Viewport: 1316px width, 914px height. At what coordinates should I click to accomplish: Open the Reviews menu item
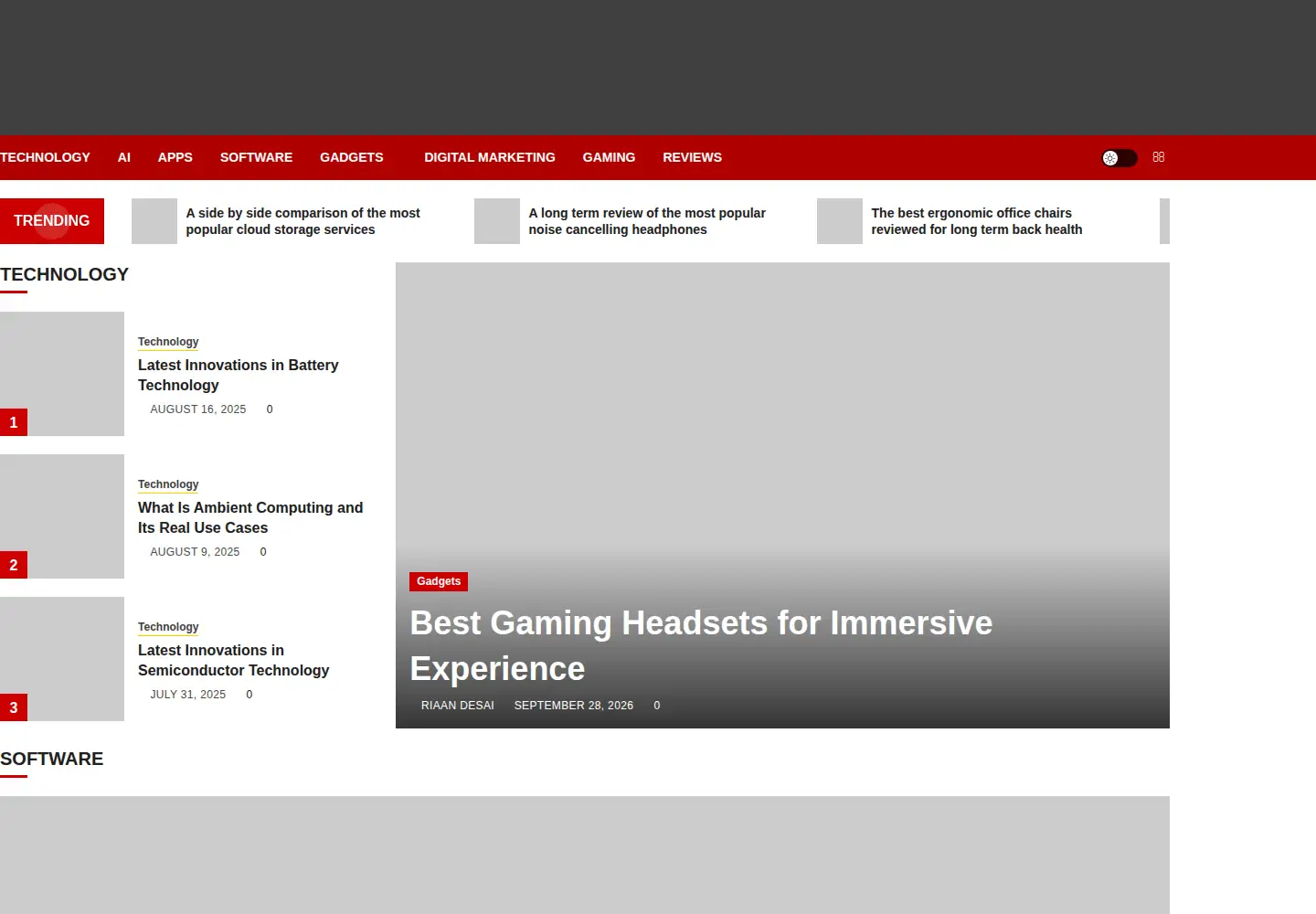(692, 157)
